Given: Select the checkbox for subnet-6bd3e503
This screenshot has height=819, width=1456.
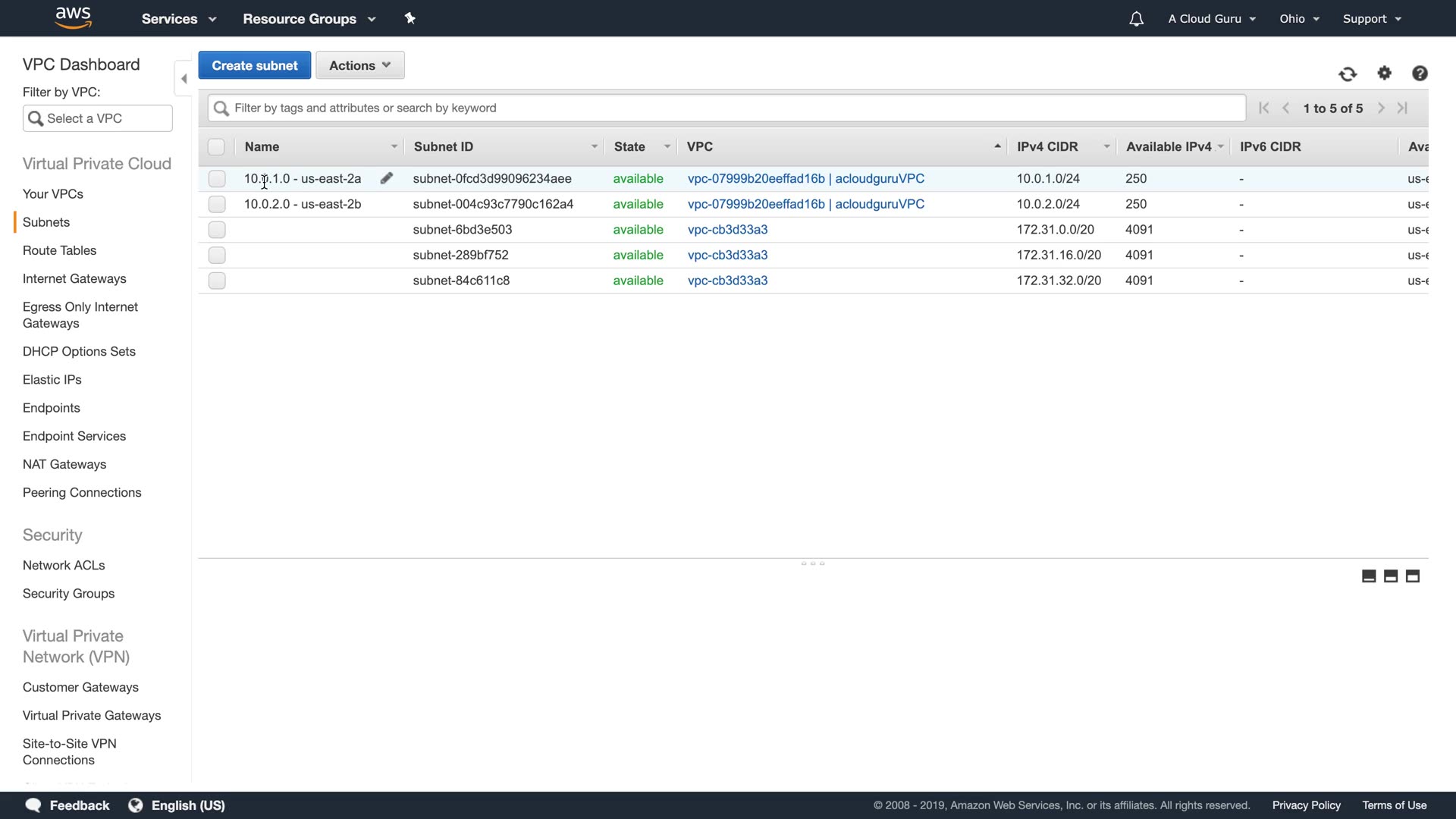Looking at the screenshot, I should pos(217,230).
